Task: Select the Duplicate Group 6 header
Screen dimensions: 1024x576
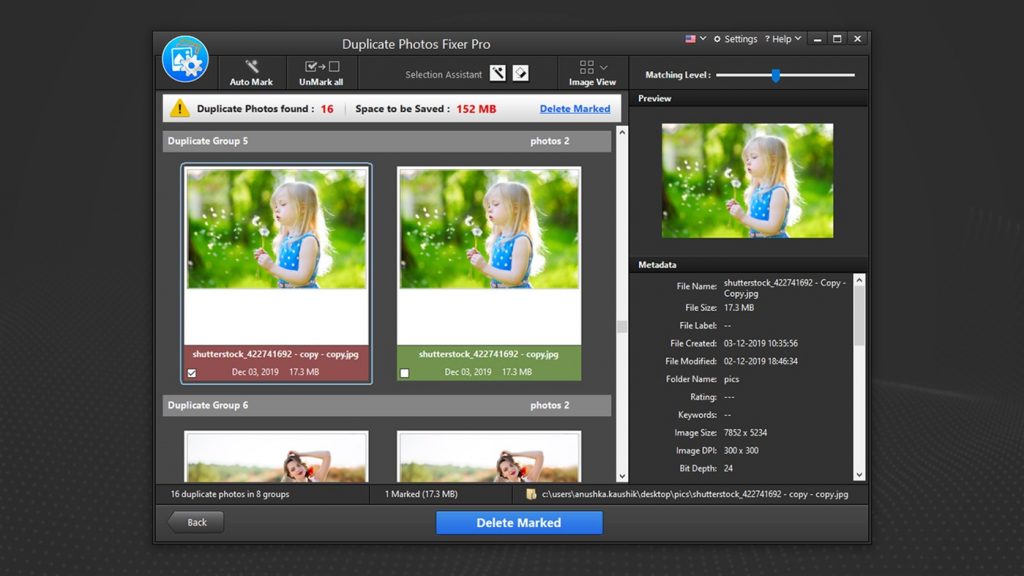Action: point(387,405)
